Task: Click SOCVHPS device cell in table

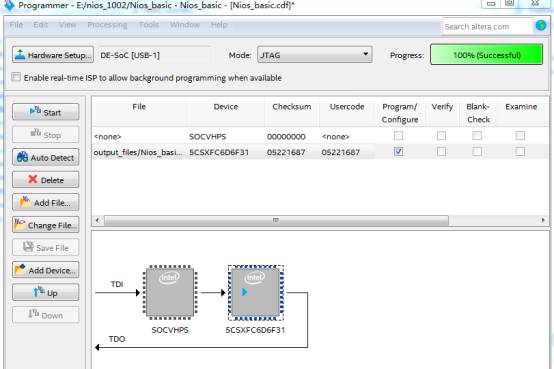Action: tap(225, 137)
